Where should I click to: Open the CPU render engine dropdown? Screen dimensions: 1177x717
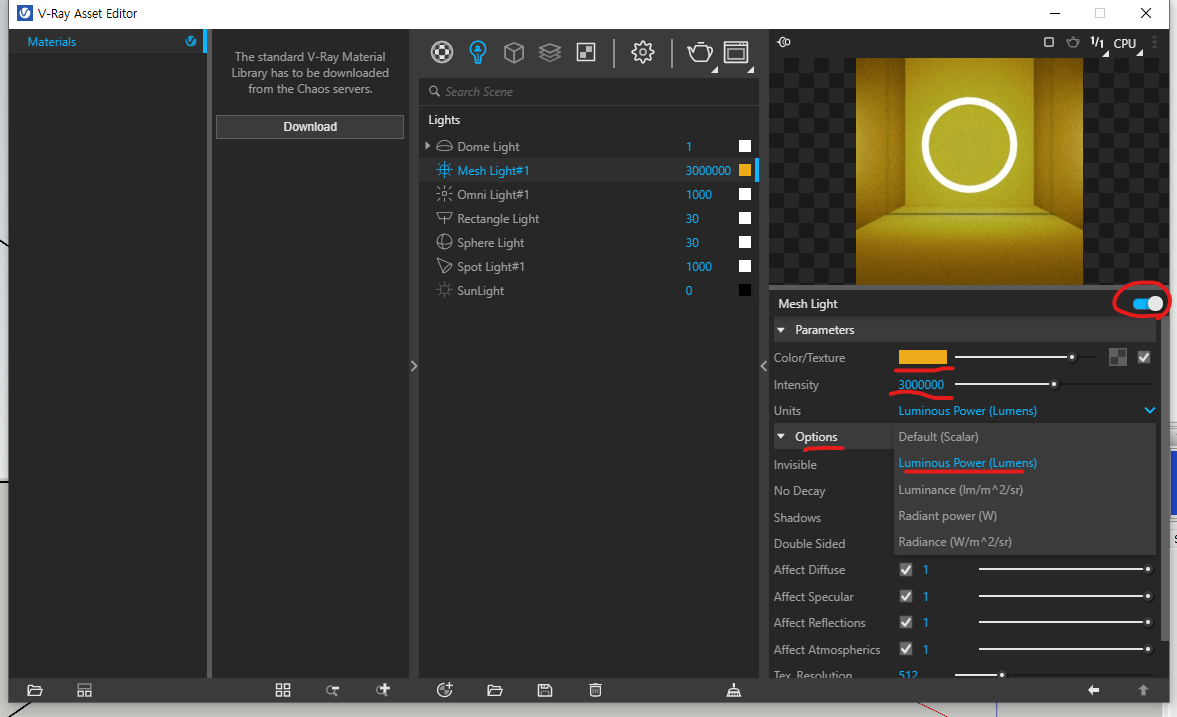(x=1126, y=44)
